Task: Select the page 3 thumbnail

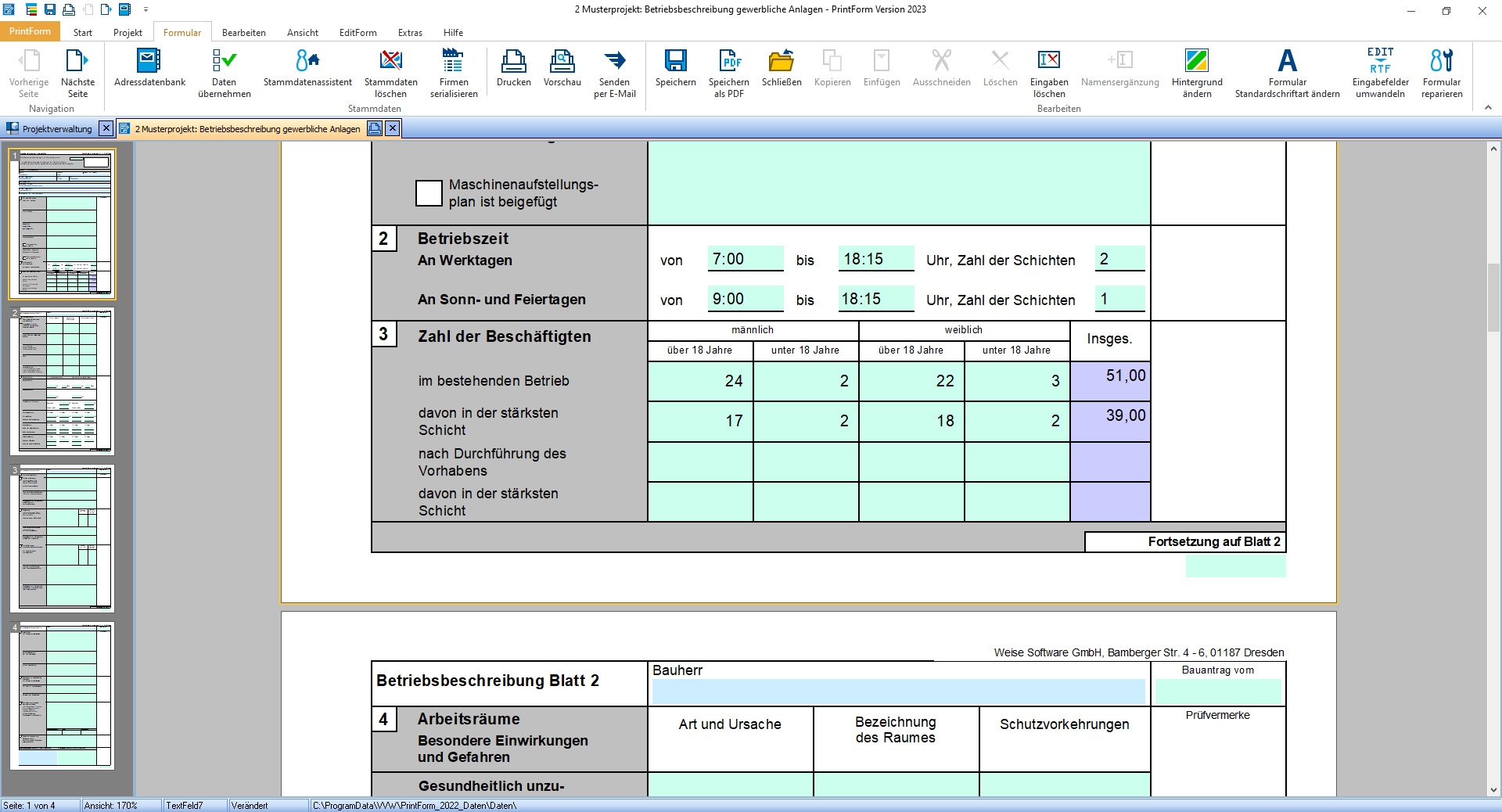Action: (62, 538)
